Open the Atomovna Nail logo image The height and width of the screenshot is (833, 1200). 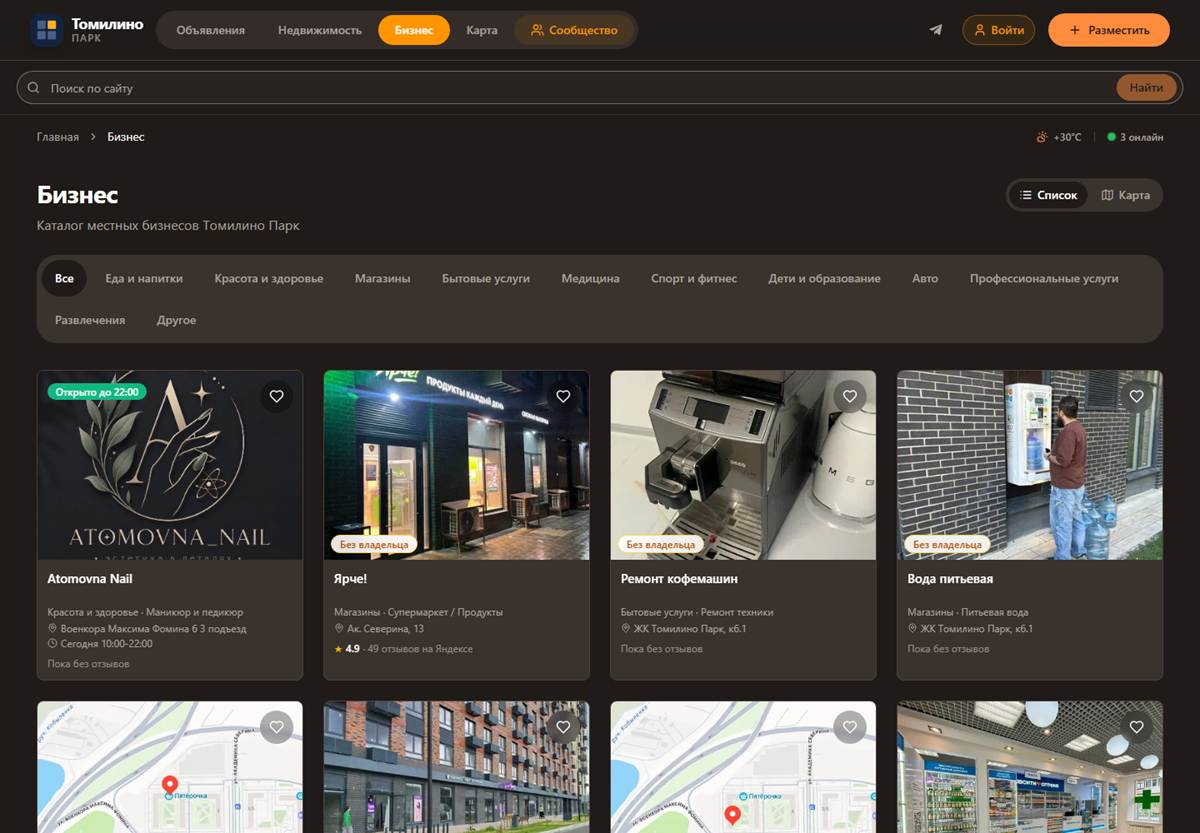(x=170, y=465)
